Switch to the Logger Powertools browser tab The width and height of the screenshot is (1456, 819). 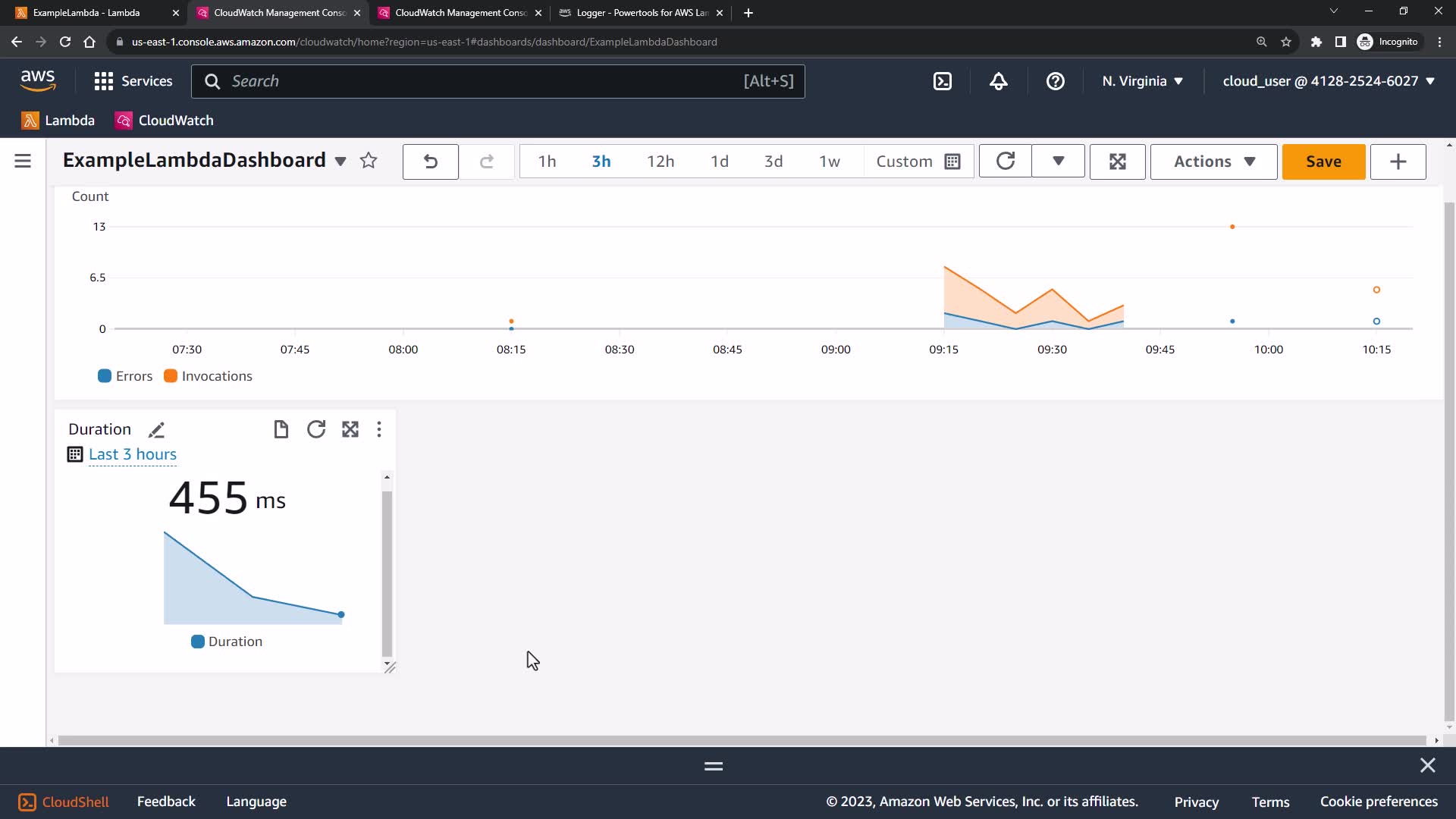(x=641, y=13)
